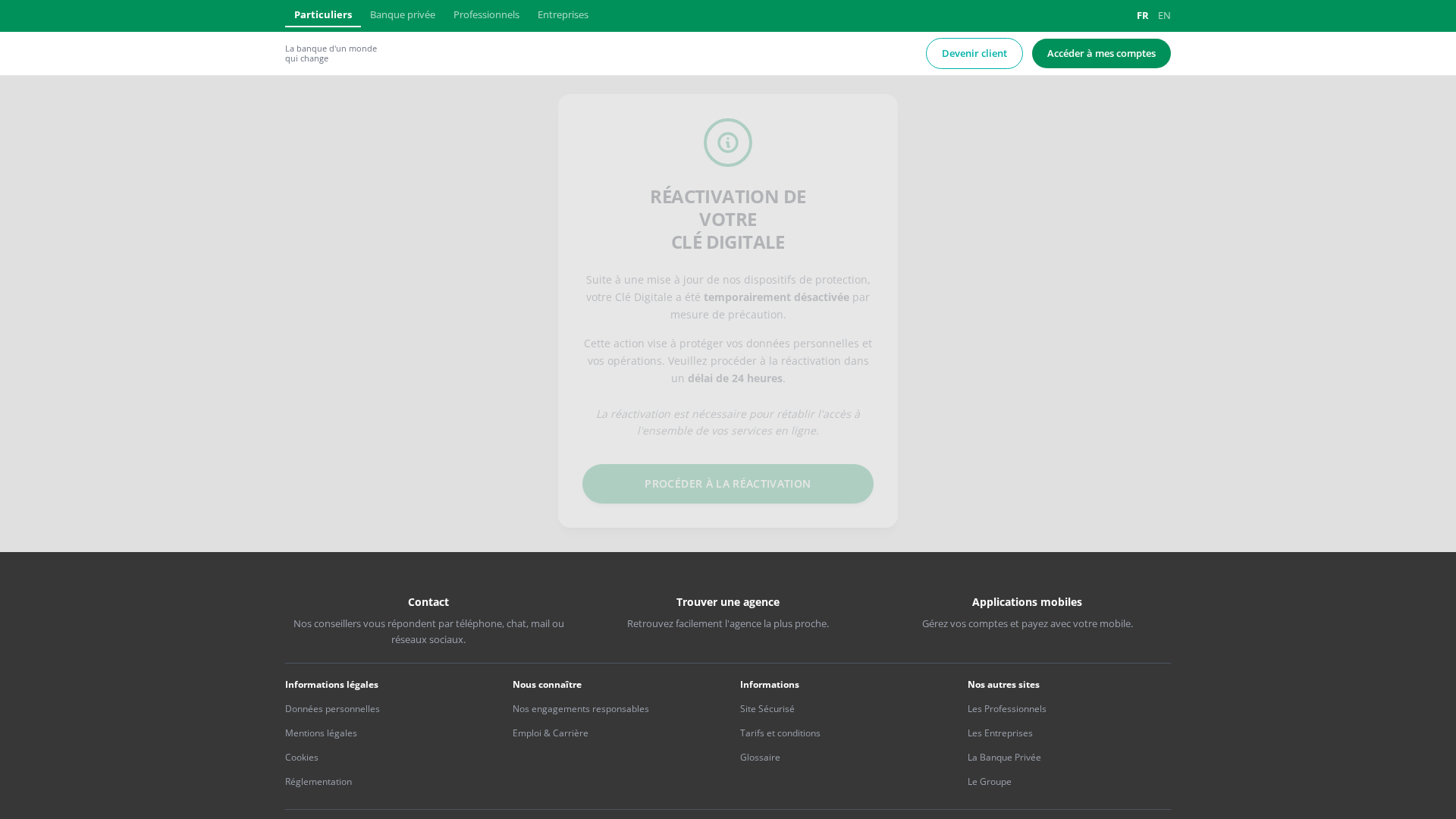The image size is (1456, 819).
Task: Open Le Groupe footer link
Action: pos(990,781)
